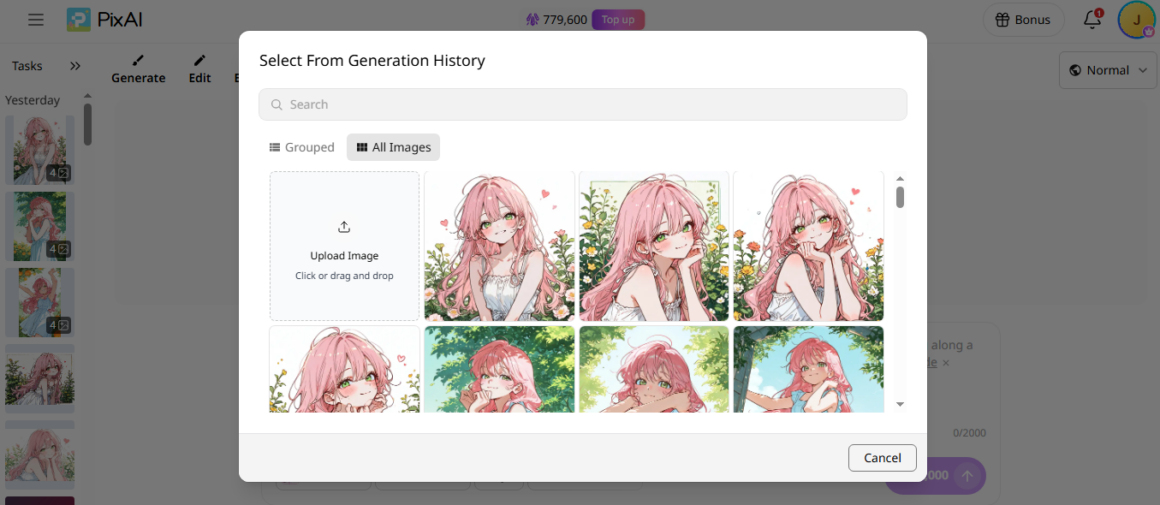Viewport: 1160px width, 505px height.
Task: Click the Yesterday heading in Tasks
Action: (x=33, y=101)
